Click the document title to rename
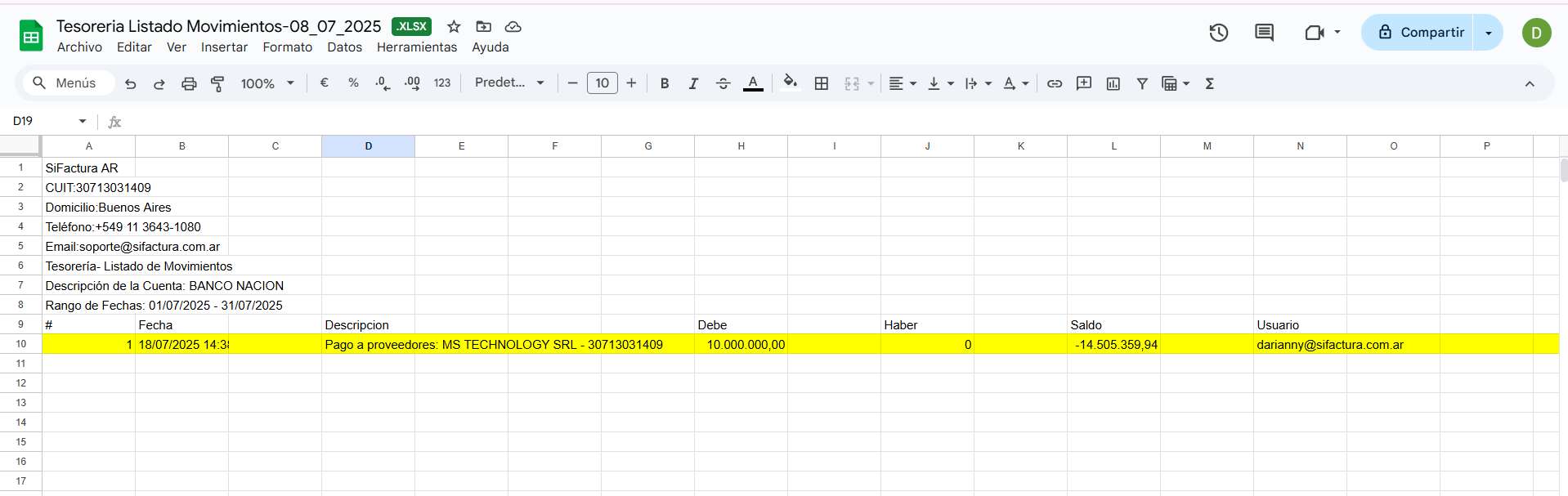 [x=219, y=26]
